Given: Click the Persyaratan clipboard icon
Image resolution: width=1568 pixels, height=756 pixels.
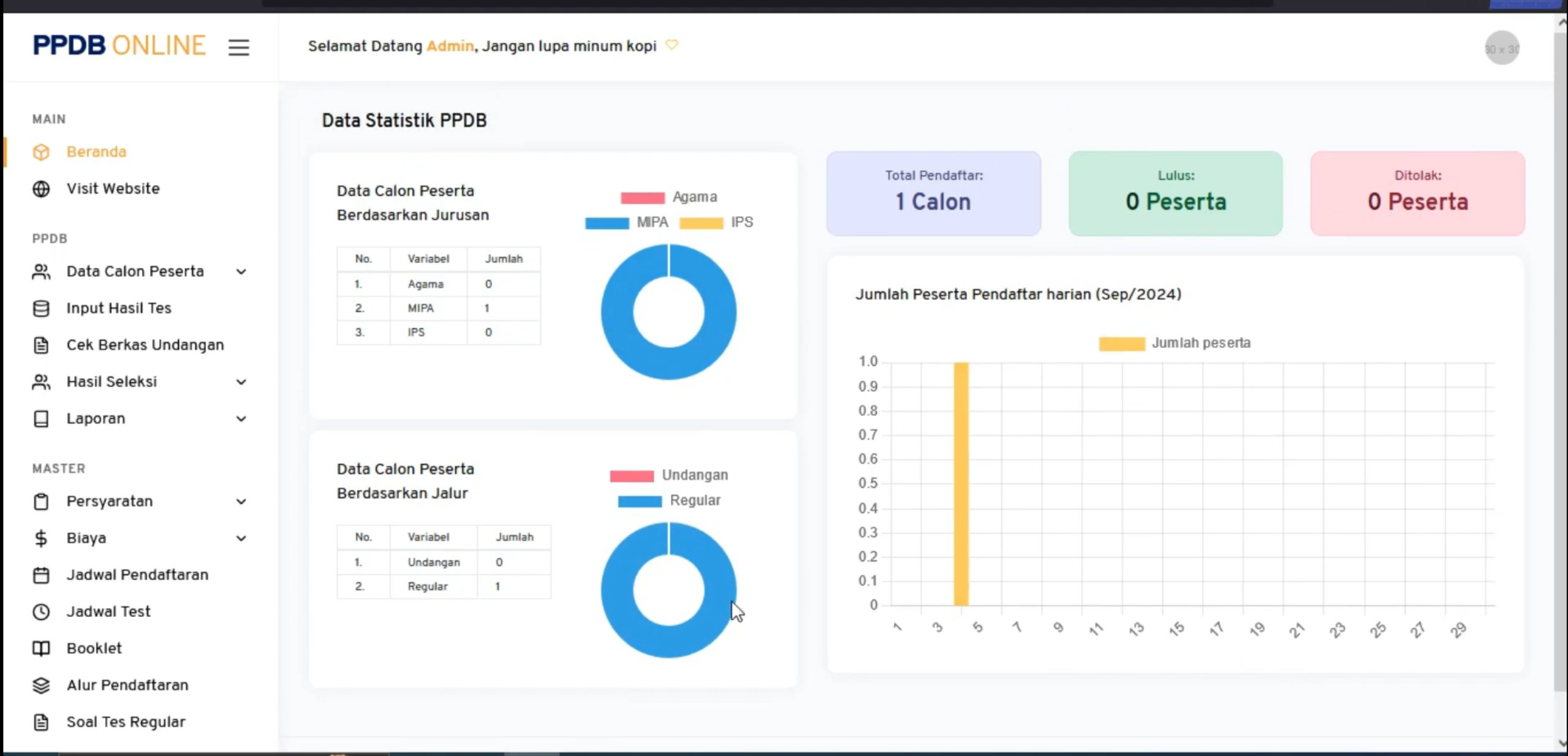Looking at the screenshot, I should pos(41,501).
